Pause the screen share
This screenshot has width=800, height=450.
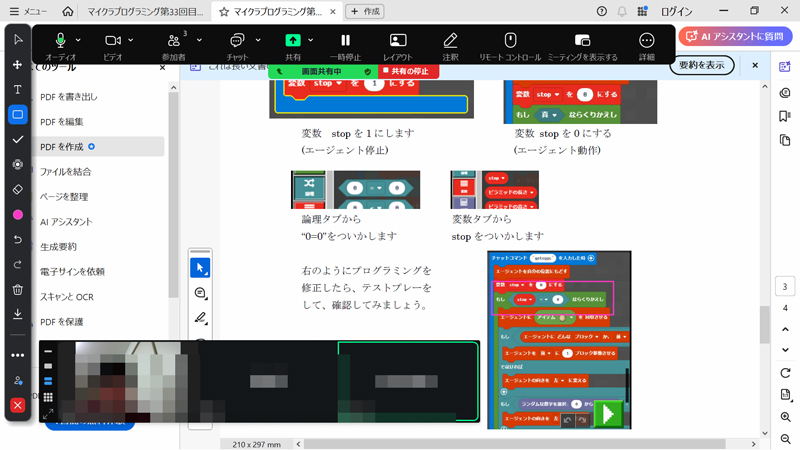pyautogui.click(x=345, y=41)
